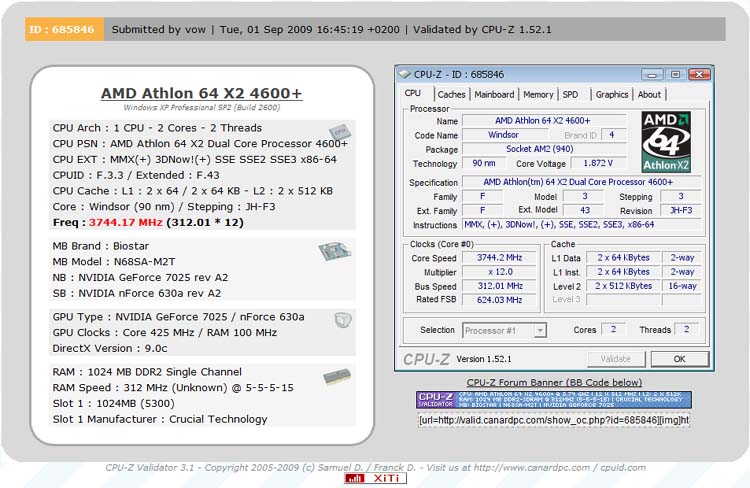The width and height of the screenshot is (750, 488).
Task: Click the Cores value 2 in the CPU-Z window
Action: [613, 329]
